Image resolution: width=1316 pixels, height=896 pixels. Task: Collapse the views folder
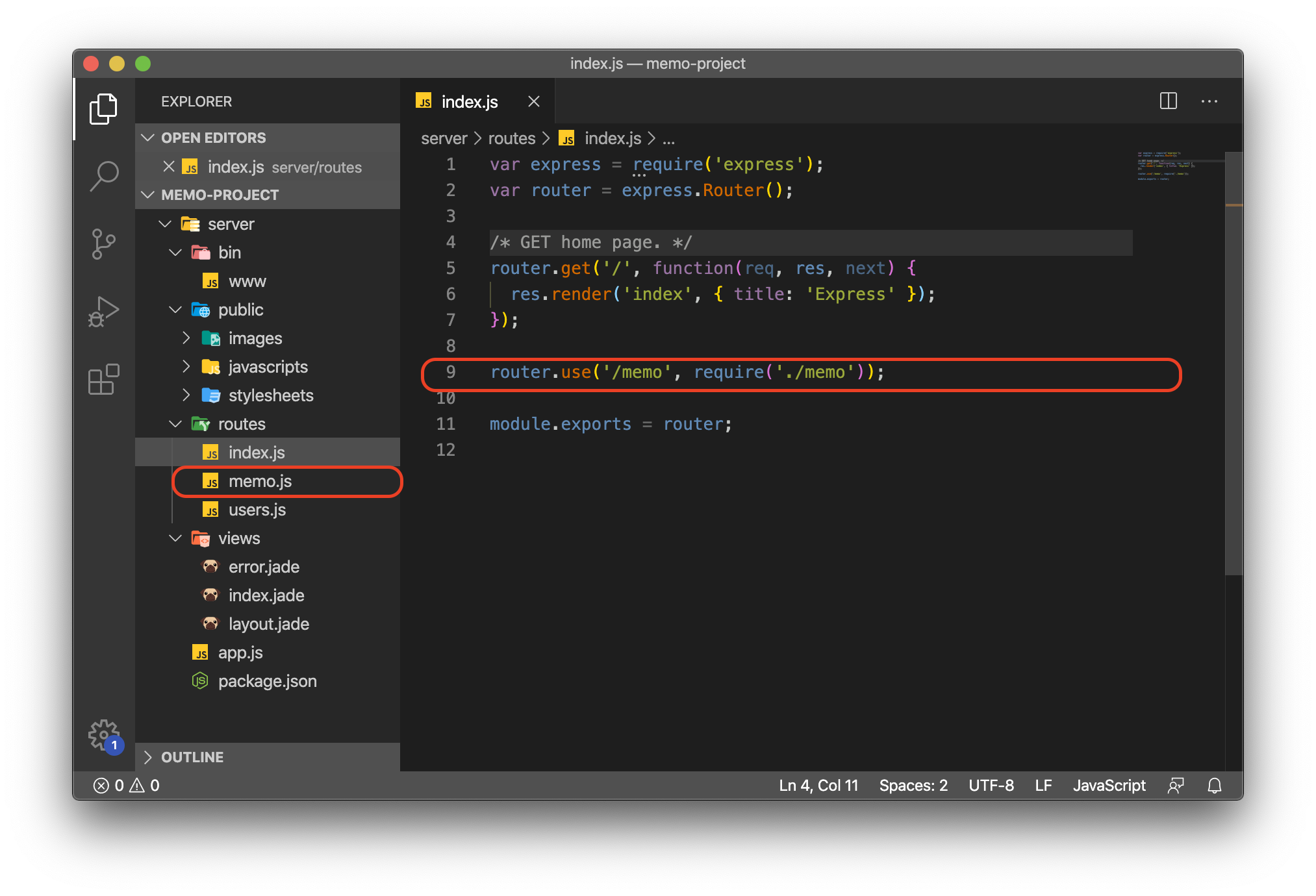238,538
